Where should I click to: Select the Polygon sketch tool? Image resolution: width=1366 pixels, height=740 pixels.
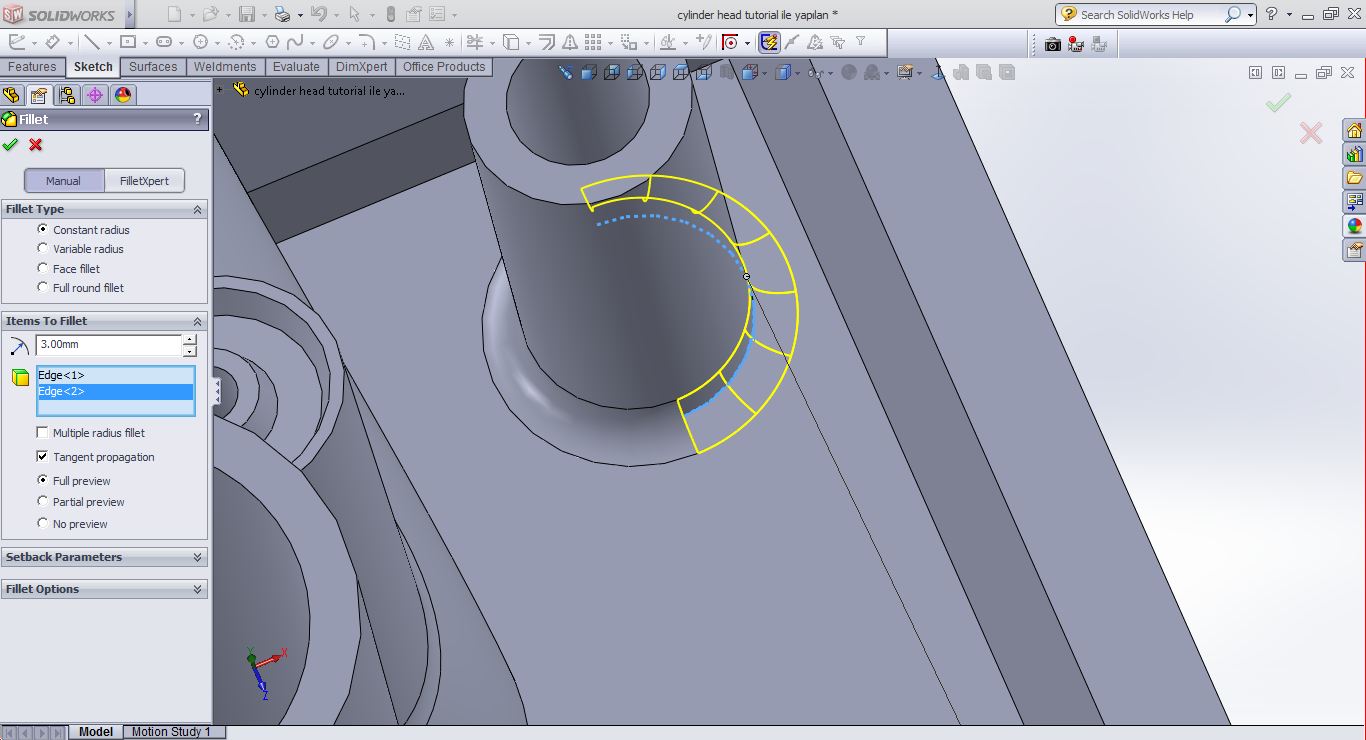point(273,42)
